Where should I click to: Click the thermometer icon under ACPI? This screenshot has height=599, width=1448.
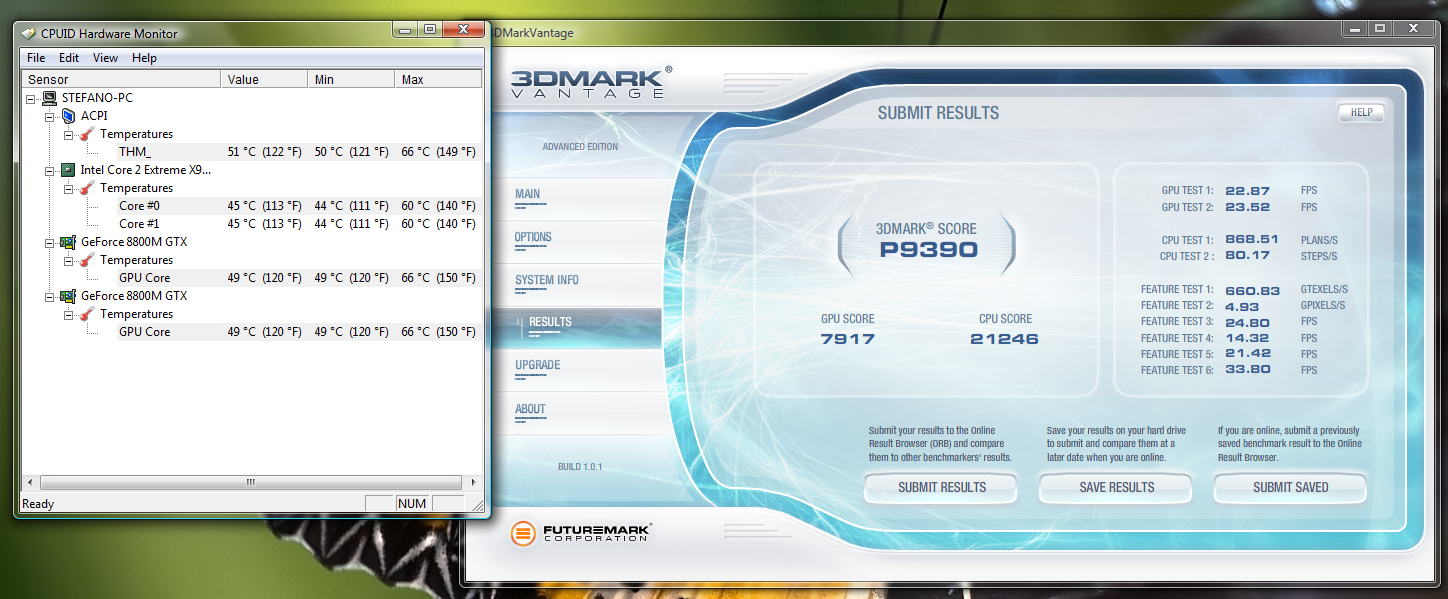point(87,134)
